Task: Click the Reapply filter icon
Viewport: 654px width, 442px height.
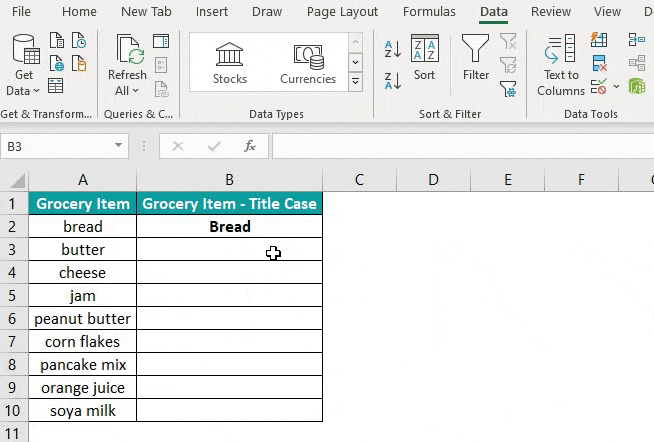Action: tap(508, 65)
